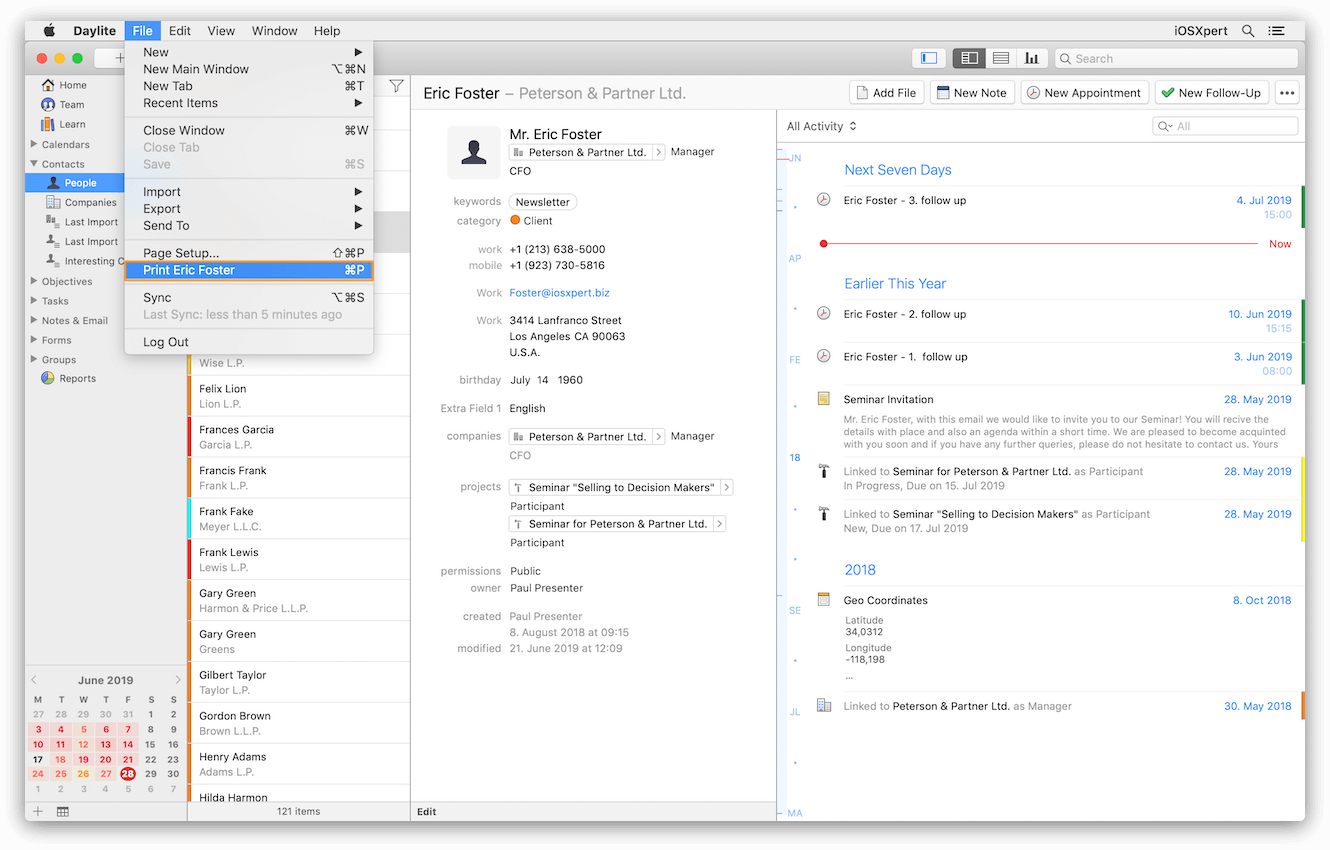This screenshot has width=1330, height=850.
Task: Select Henry Adams in the people list
Action: 299,764
